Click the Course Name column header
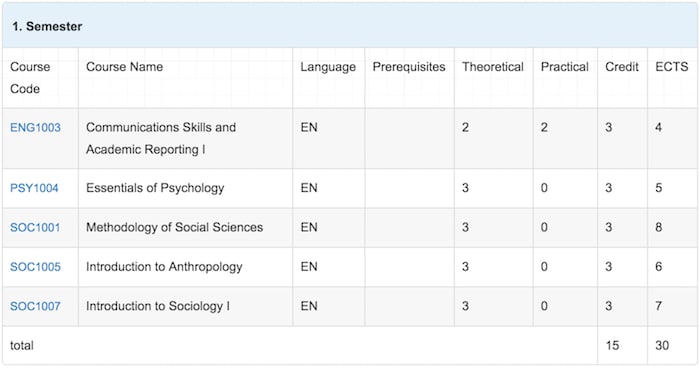 [x=125, y=67]
